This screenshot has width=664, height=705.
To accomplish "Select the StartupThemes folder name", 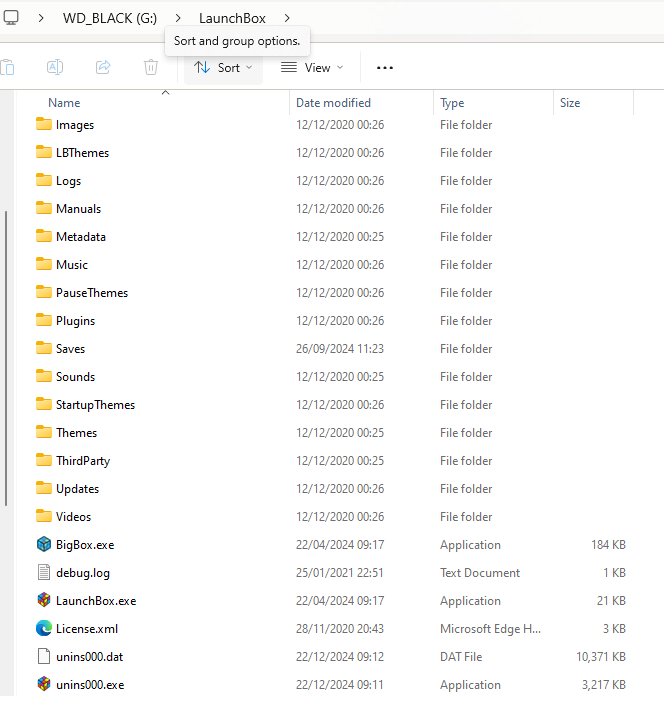I will pos(95,405).
